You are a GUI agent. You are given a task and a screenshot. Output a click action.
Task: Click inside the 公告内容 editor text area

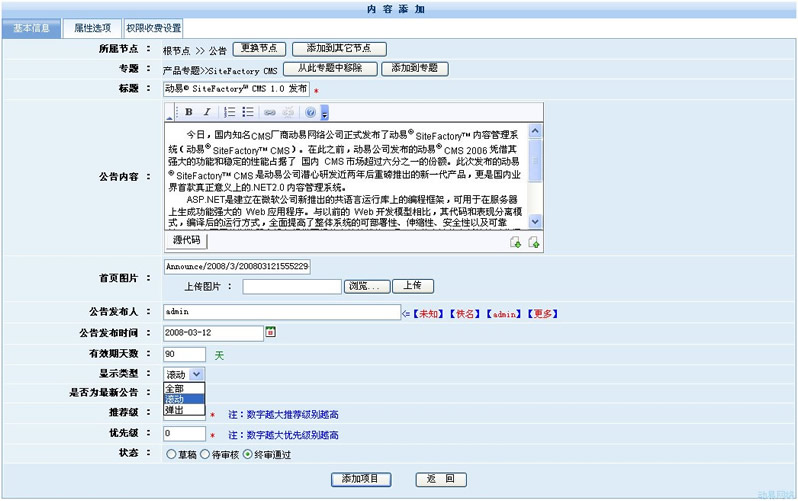346,176
